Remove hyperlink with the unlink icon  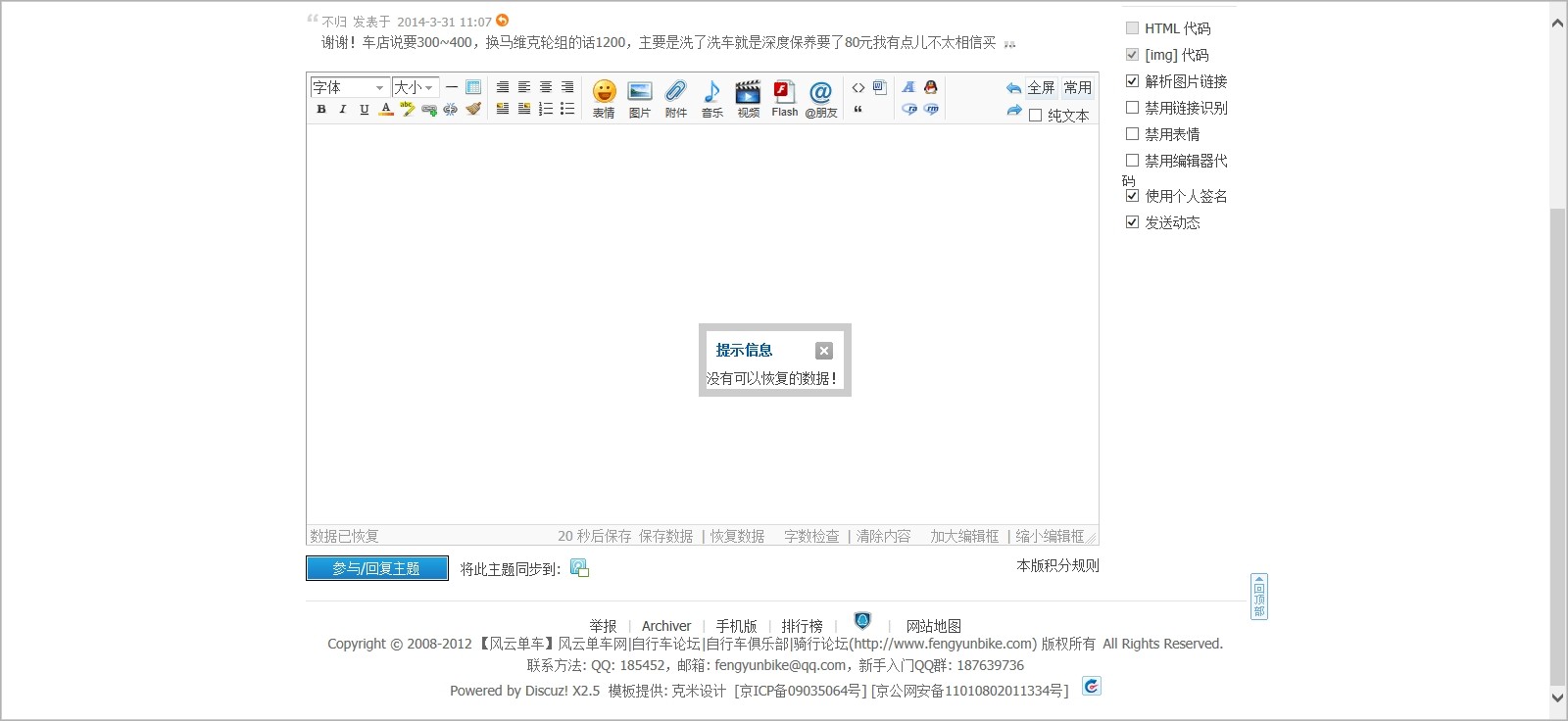click(451, 110)
